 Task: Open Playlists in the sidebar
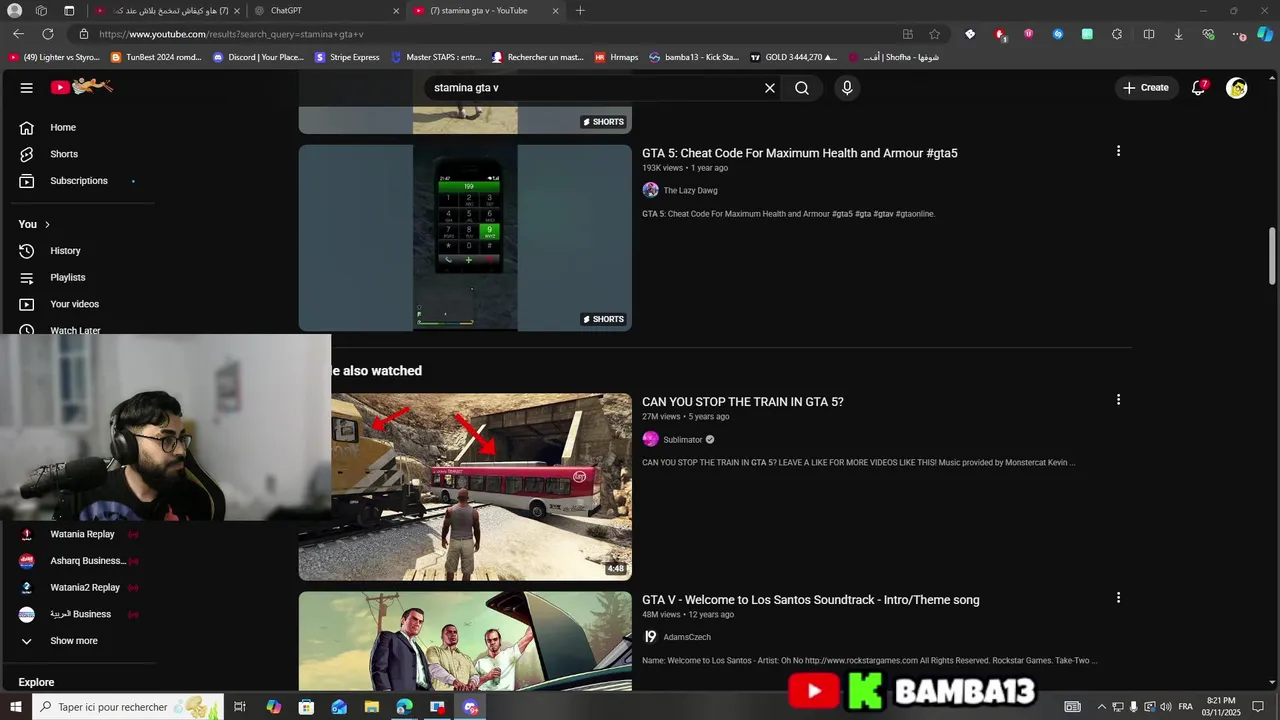(x=67, y=278)
